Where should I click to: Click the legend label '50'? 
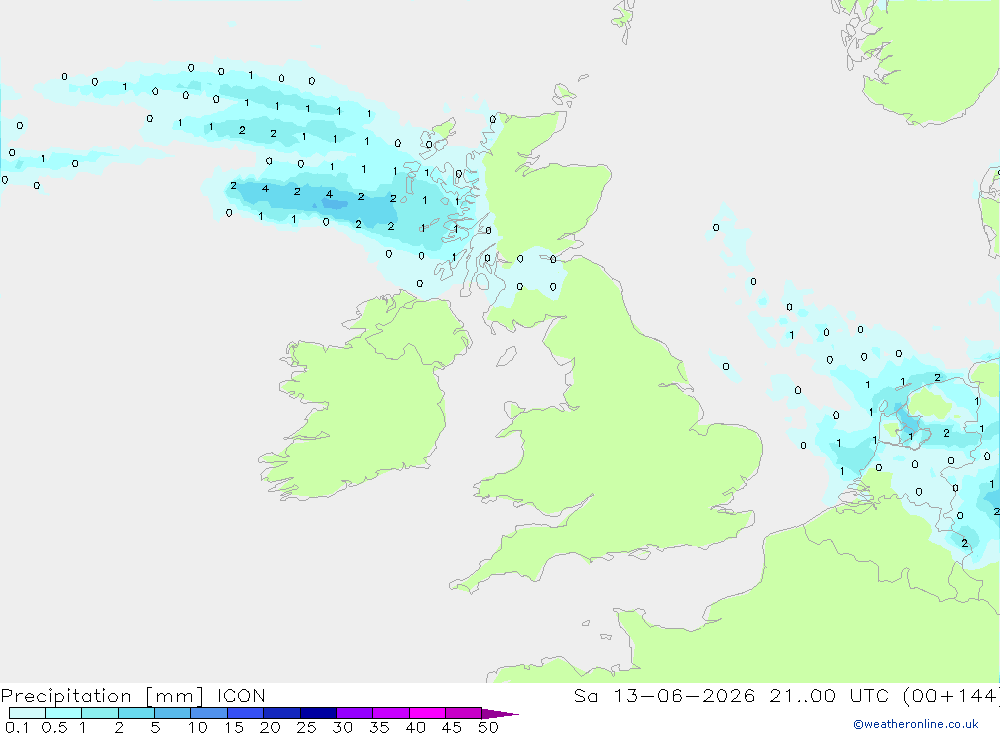[x=488, y=727]
